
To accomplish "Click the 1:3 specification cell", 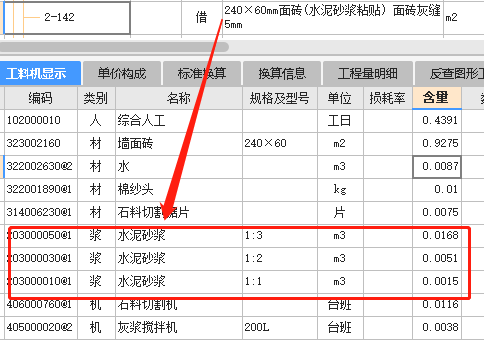I will click(x=280, y=236).
